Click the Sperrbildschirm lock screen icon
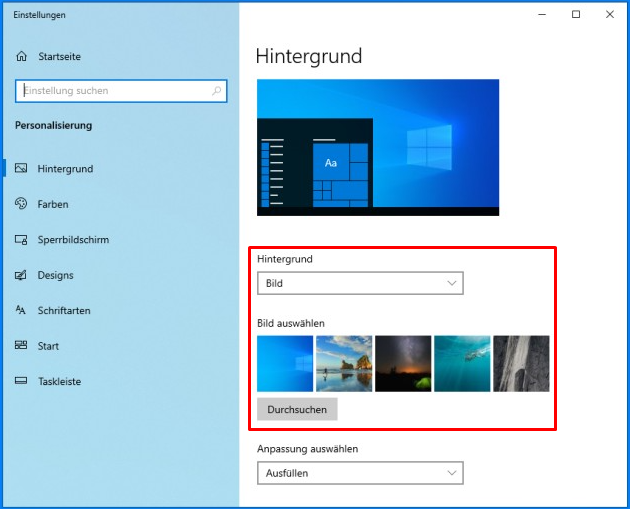This screenshot has width=630, height=509. pyautogui.click(x=21, y=239)
